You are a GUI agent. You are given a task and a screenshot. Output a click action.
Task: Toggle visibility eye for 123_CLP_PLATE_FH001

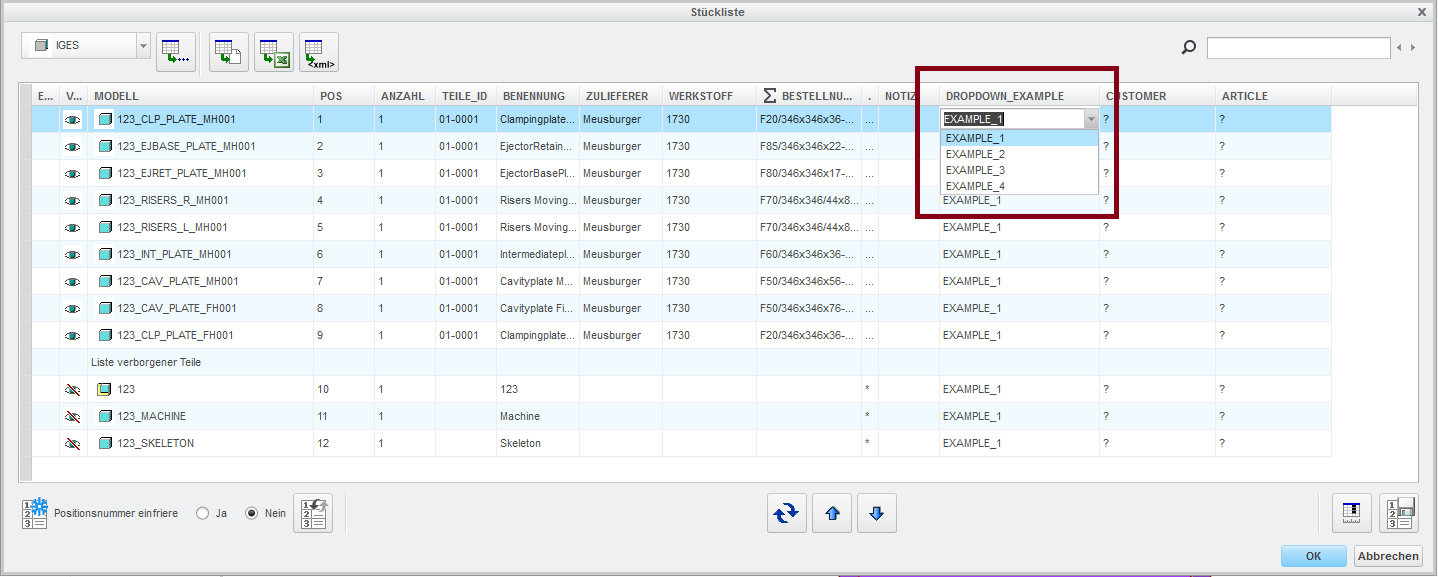click(72, 335)
